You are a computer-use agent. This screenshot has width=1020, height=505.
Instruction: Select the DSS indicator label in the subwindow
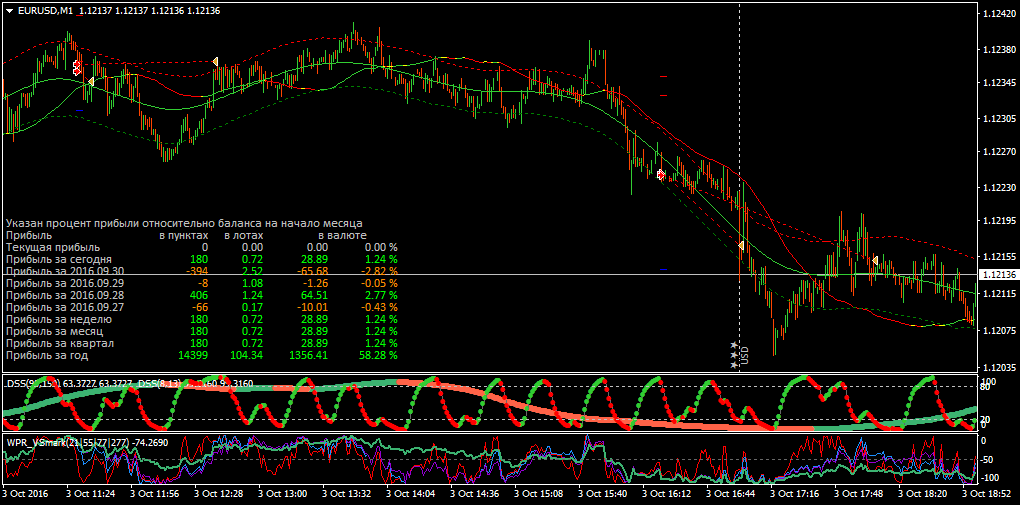[x=130, y=383]
